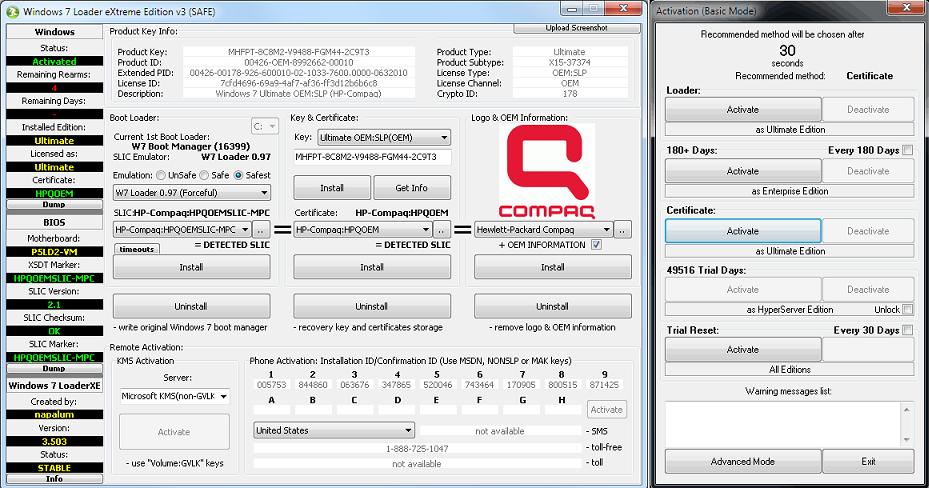Image resolution: width=929 pixels, height=488 pixels.
Task: Minimize the Windows 7 Loader eXtreme window
Action: pyautogui.click(x=571, y=9)
